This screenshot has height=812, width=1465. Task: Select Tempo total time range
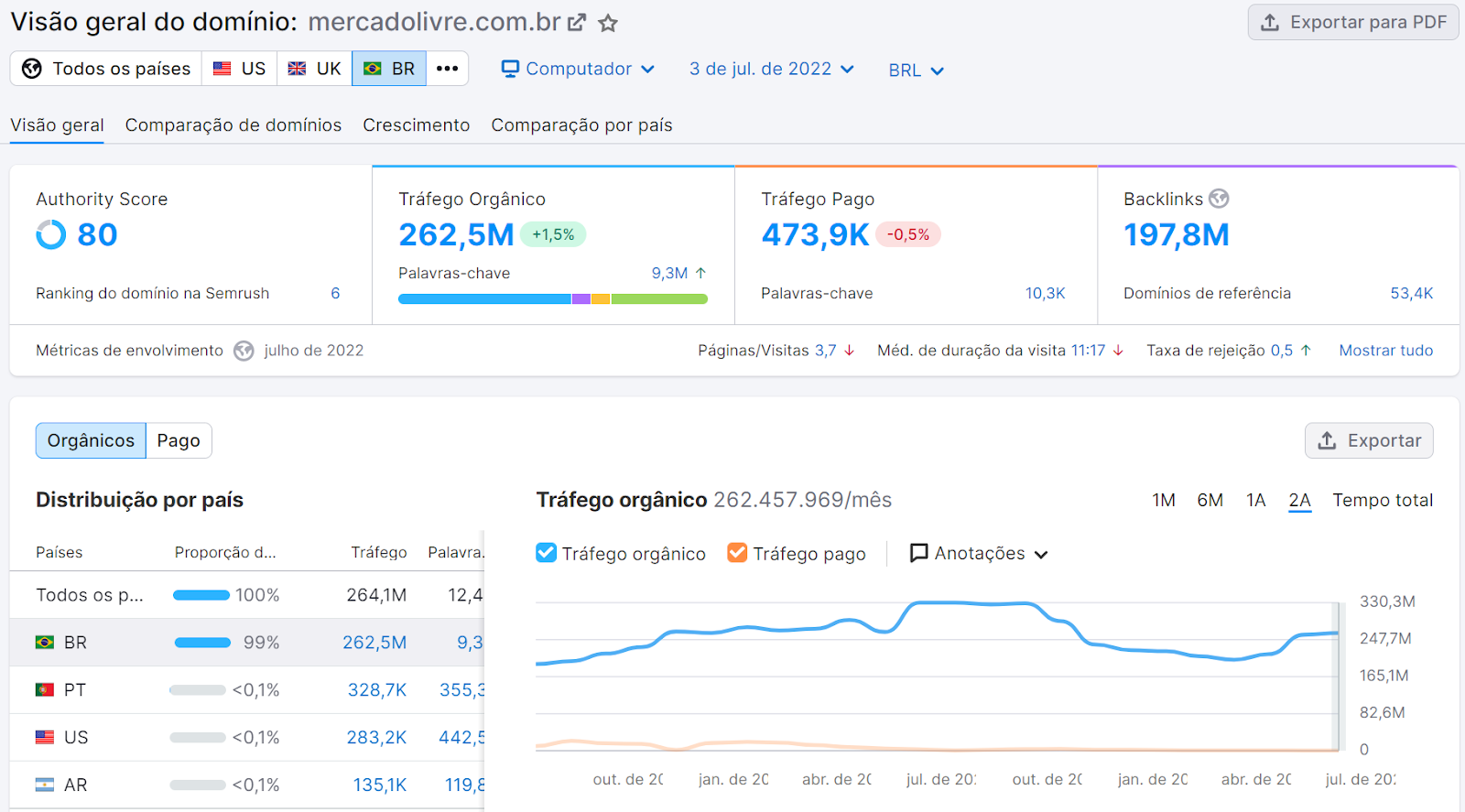(x=1383, y=500)
